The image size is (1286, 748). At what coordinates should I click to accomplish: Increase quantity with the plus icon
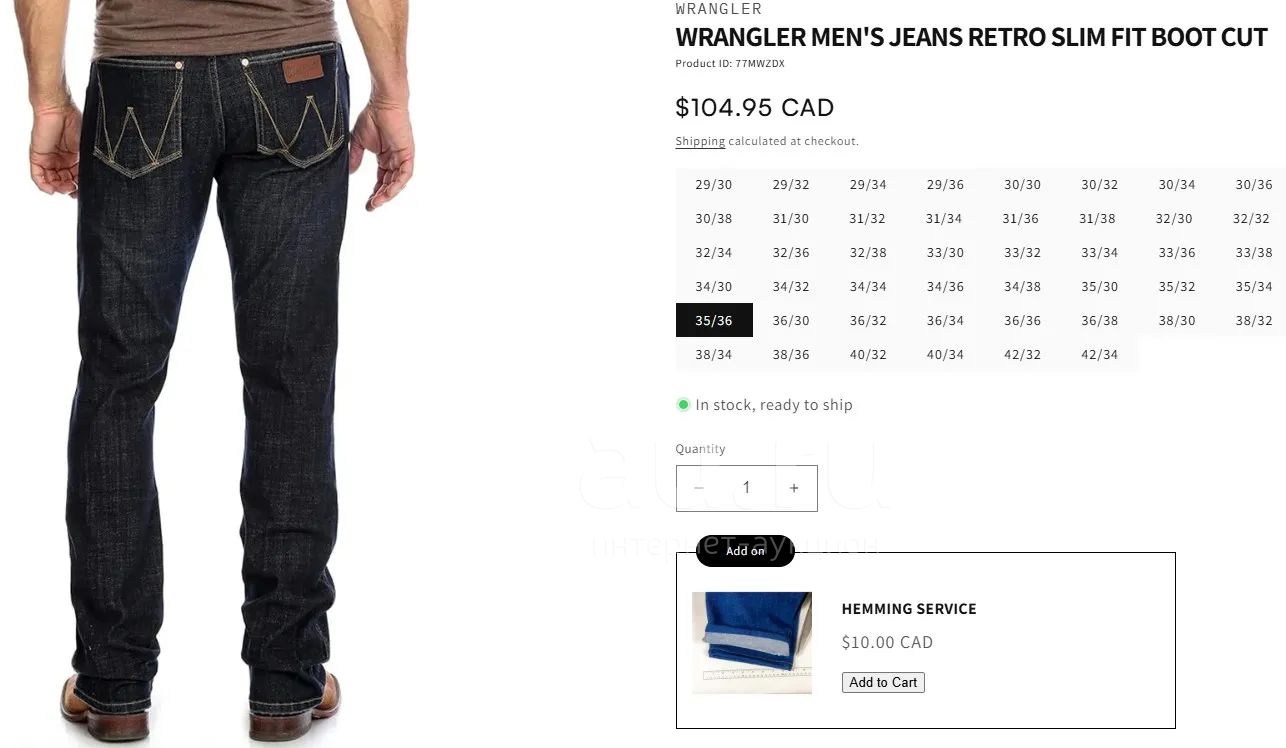pyautogui.click(x=794, y=488)
